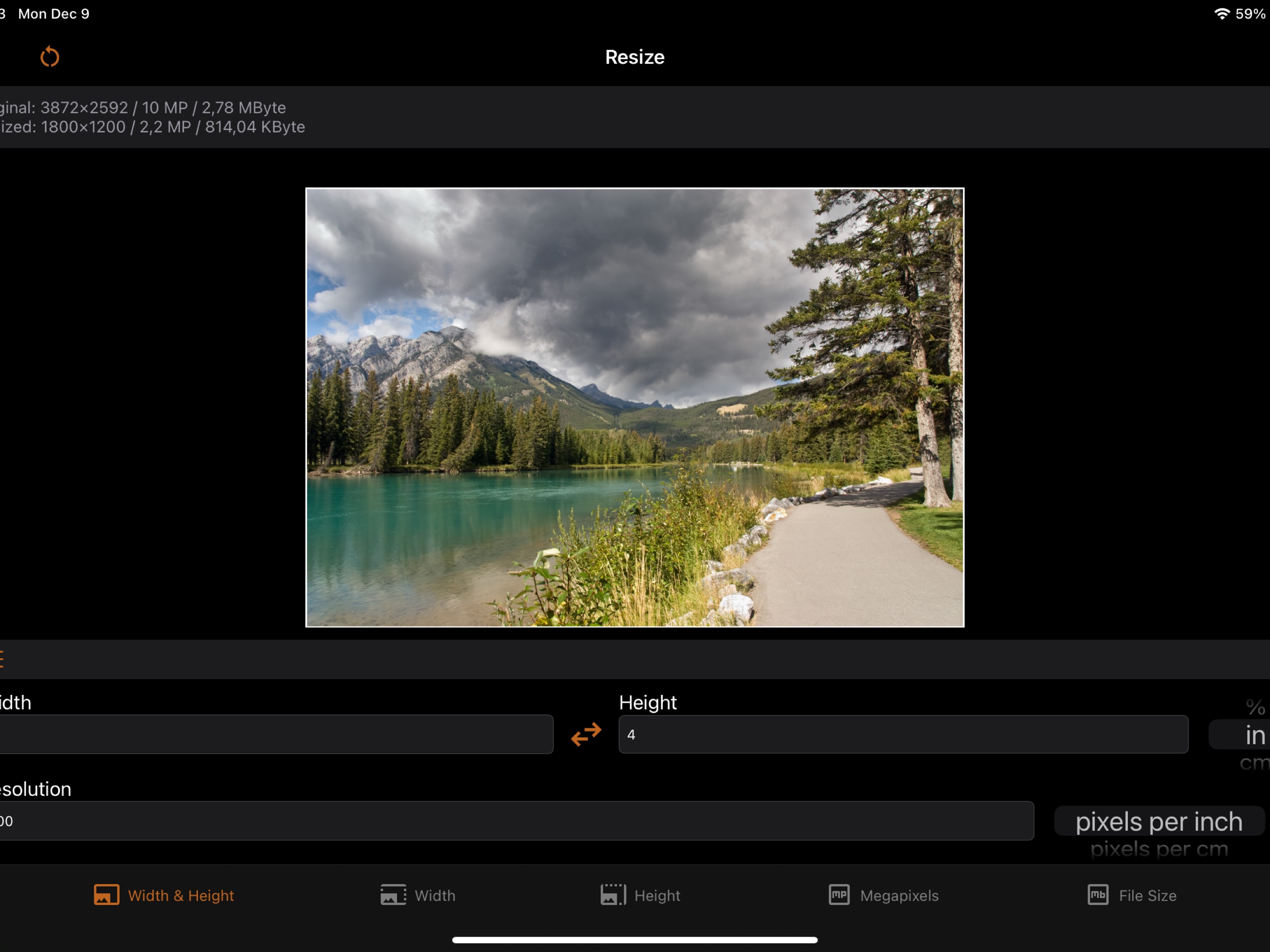Switch to the Width & Height tab
Viewport: 1270px width, 952px height.
point(180,895)
